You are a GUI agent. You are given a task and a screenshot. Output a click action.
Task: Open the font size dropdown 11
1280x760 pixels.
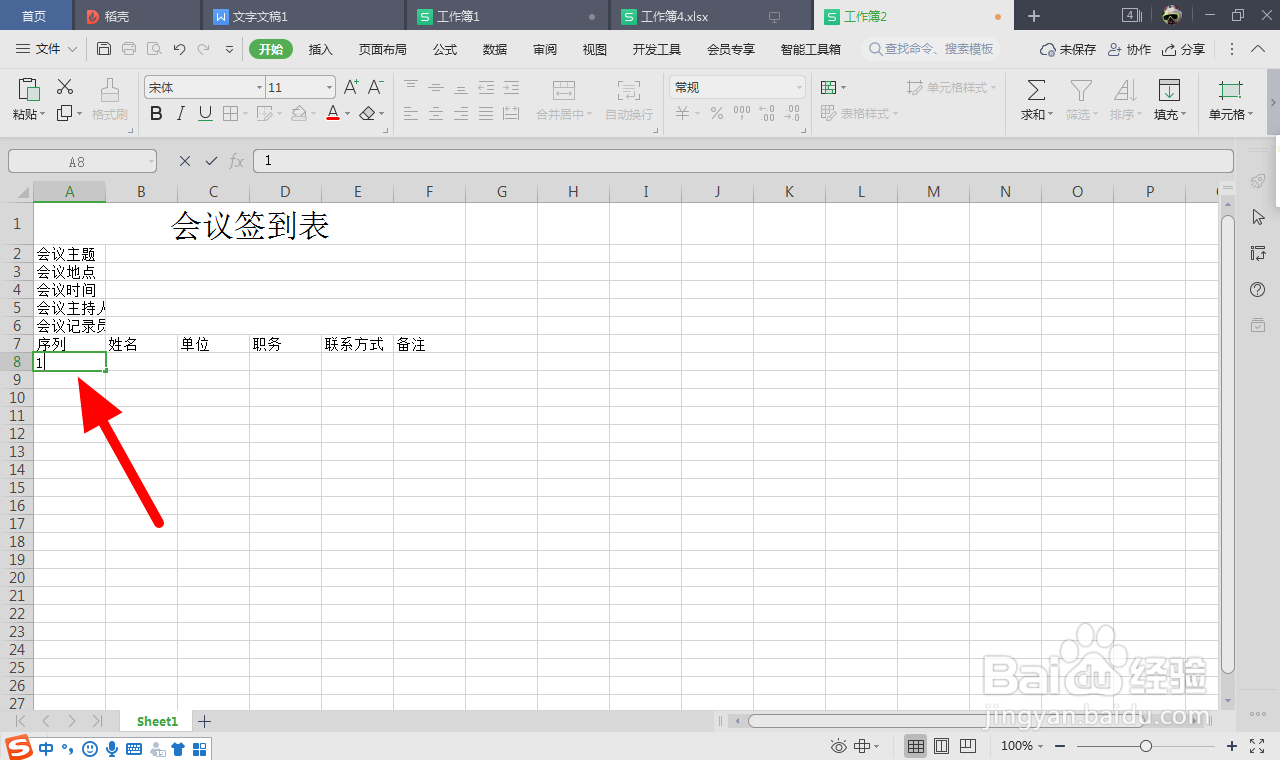(329, 88)
